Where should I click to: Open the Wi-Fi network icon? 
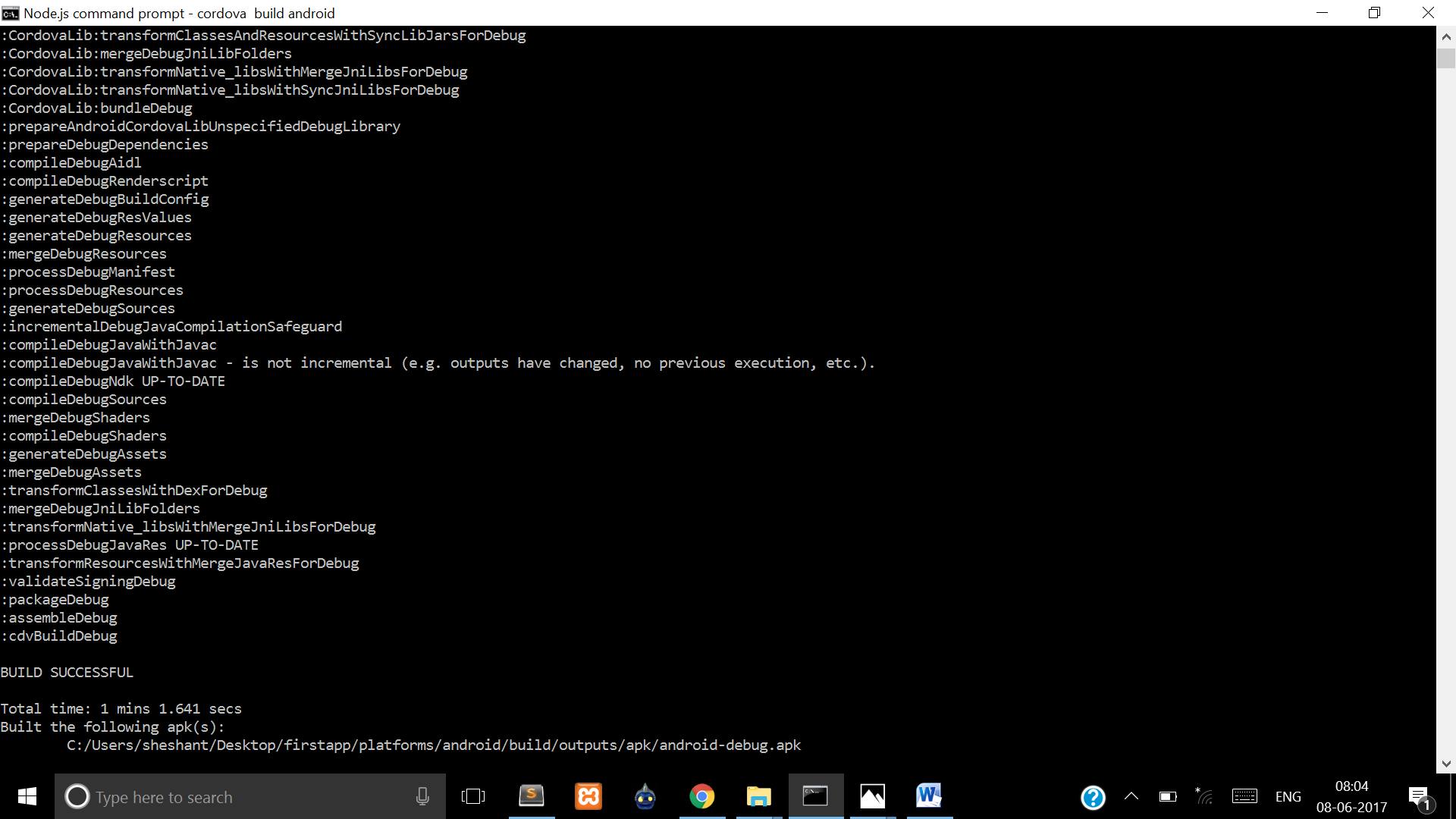[1204, 795]
